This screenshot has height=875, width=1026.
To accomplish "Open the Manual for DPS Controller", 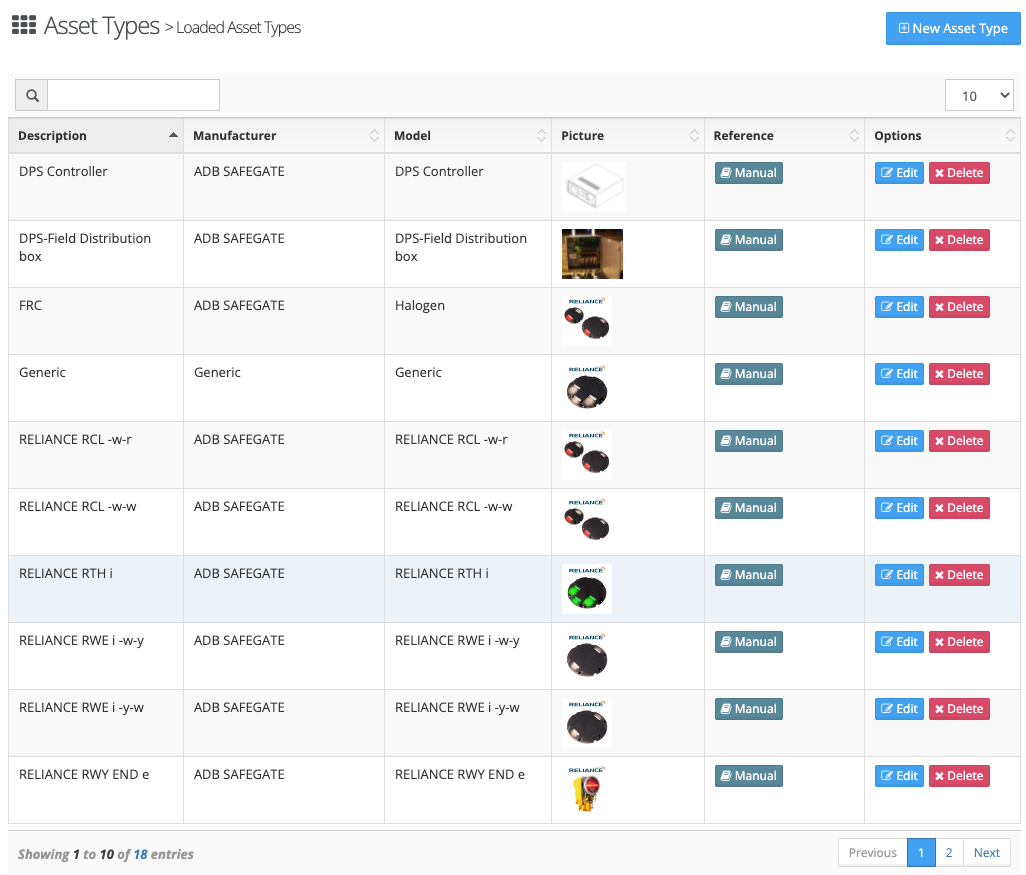I will pos(749,173).
